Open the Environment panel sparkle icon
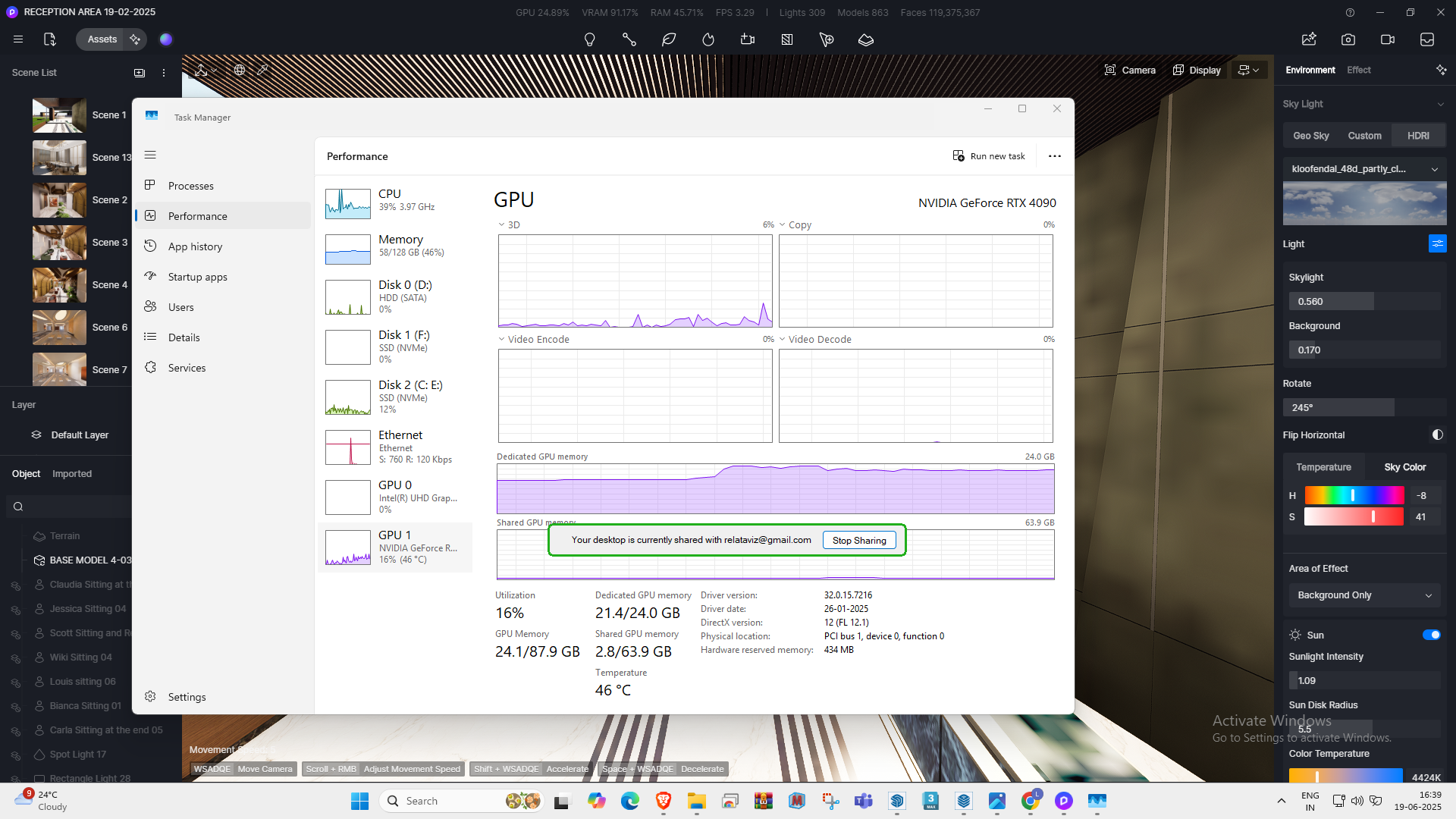 [x=1442, y=70]
